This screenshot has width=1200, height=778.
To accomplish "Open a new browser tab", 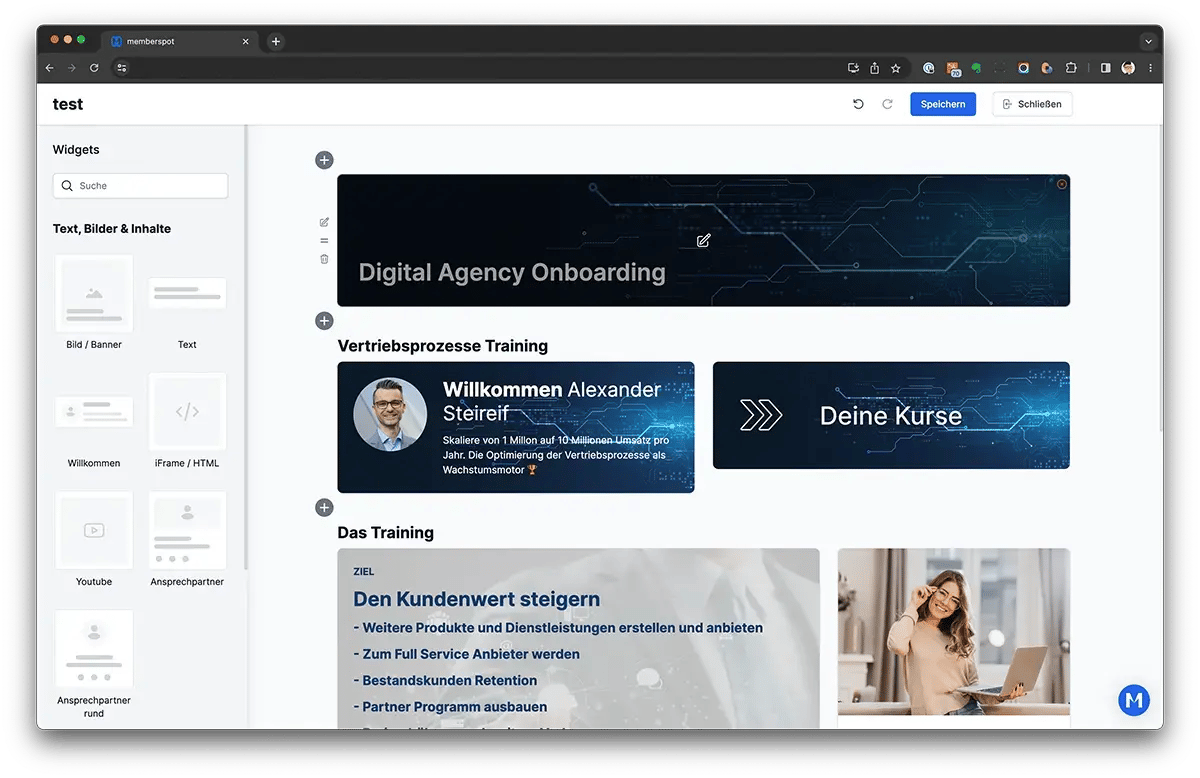I will [276, 41].
